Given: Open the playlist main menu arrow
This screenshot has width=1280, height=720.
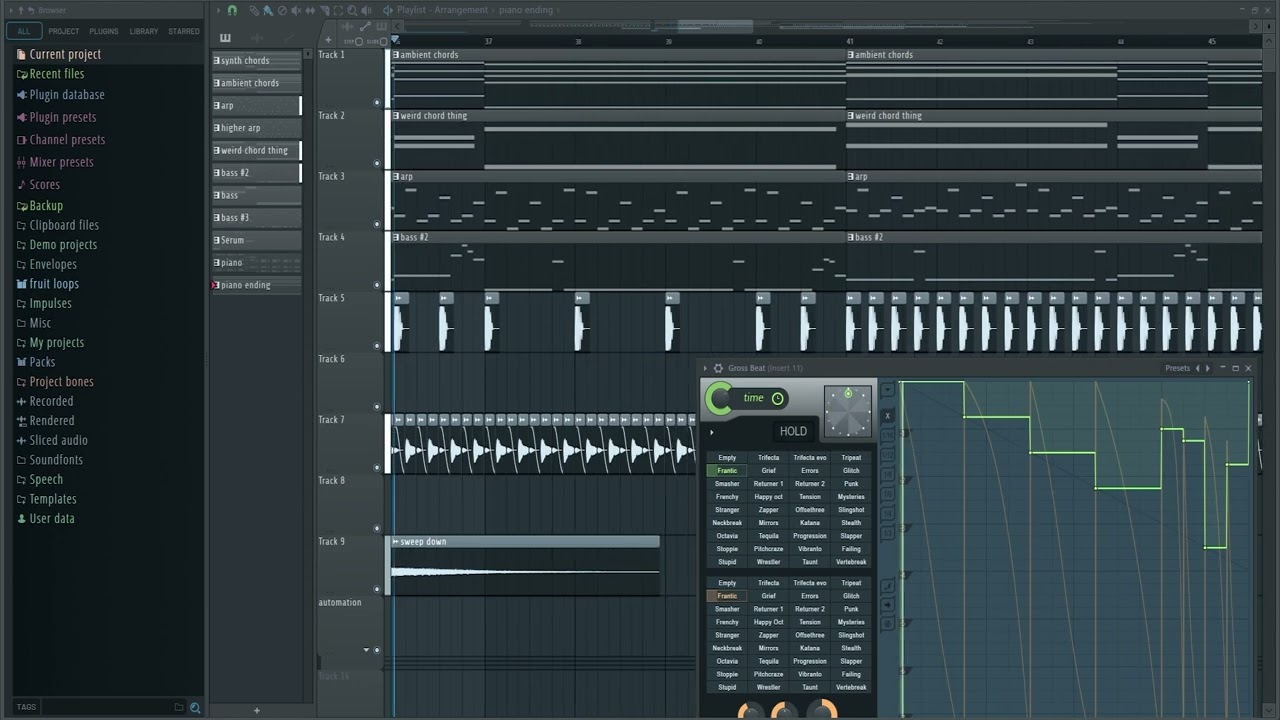Looking at the screenshot, I should (x=218, y=10).
